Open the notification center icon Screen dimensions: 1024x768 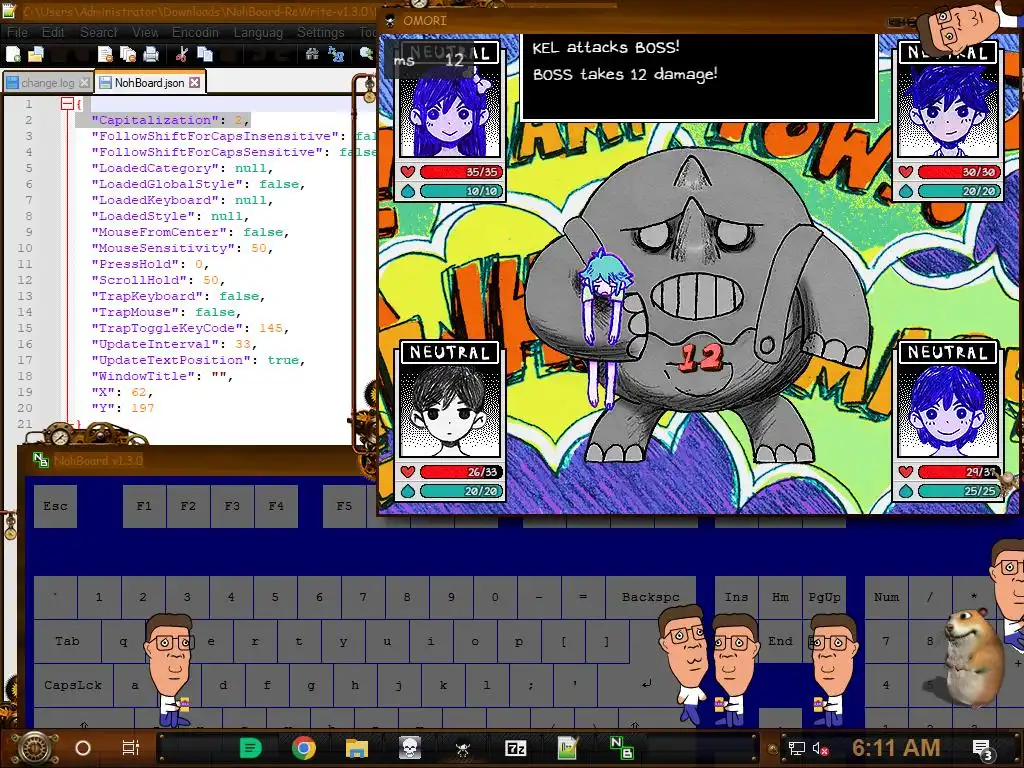(x=982, y=749)
